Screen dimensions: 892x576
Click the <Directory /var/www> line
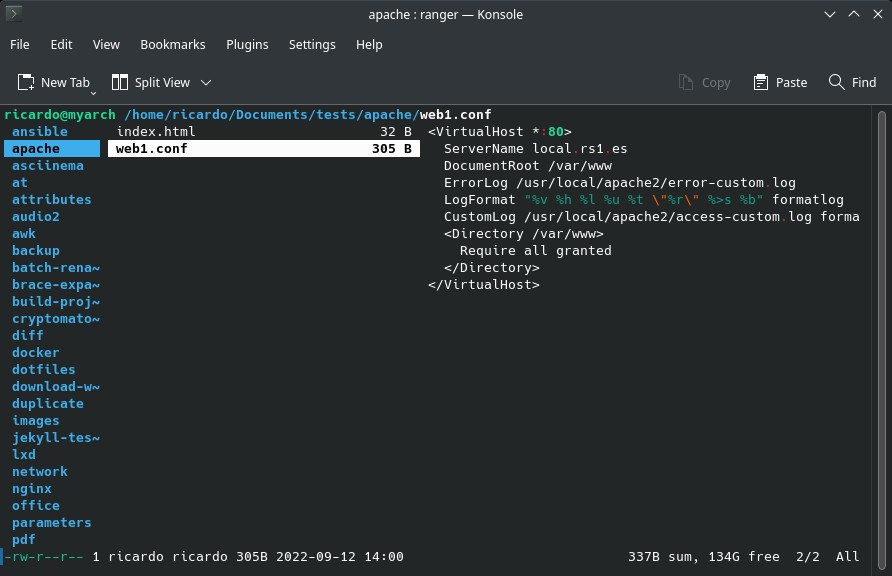coord(524,234)
